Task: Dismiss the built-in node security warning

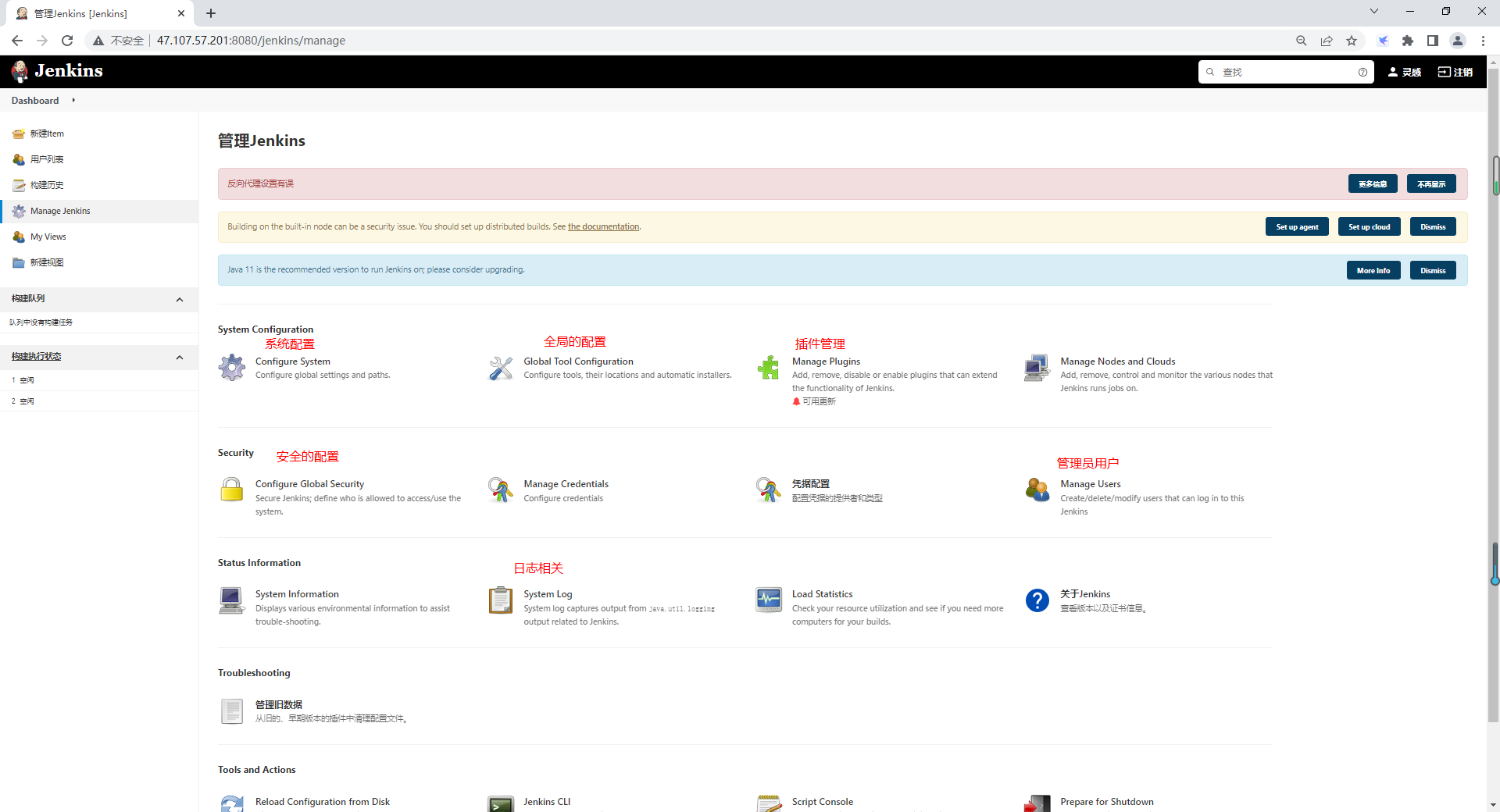Action: pyautogui.click(x=1433, y=227)
